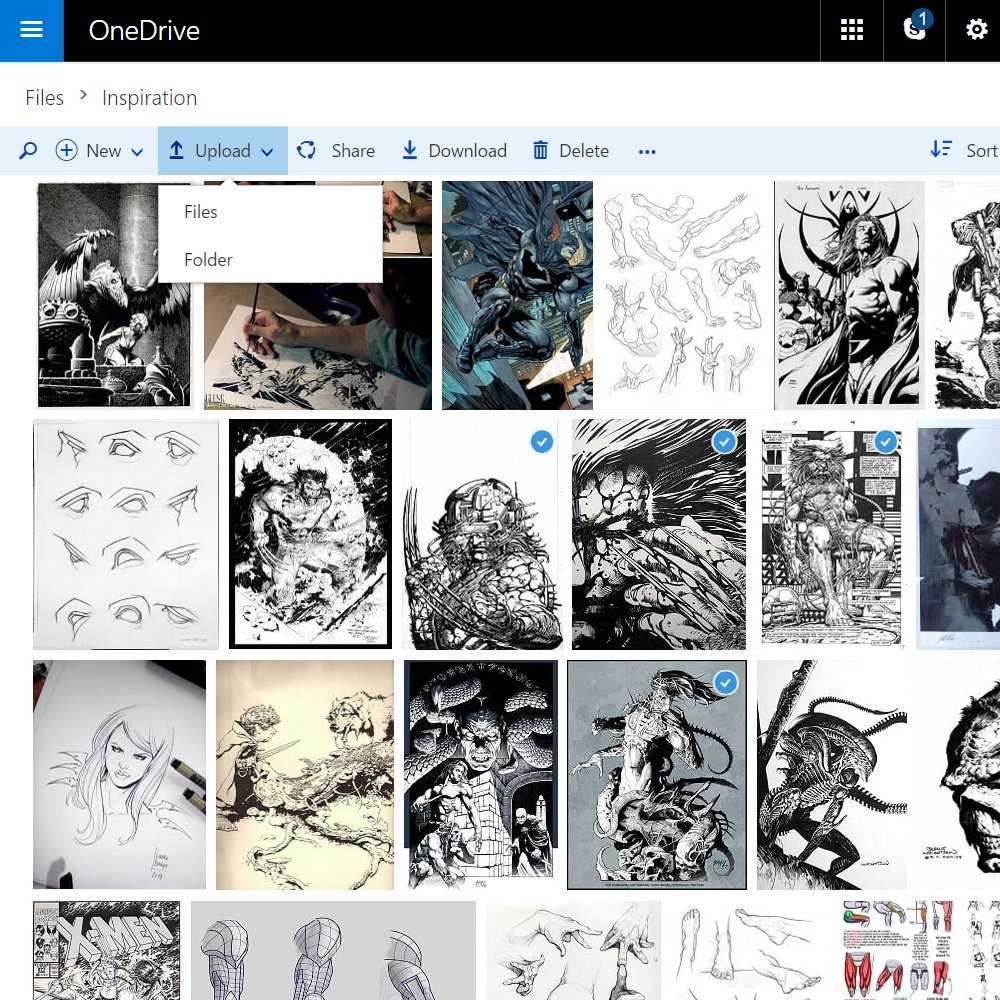Open the Alien xenomorph ink thumbnail
This screenshot has height=1000, width=1000.
(832, 774)
